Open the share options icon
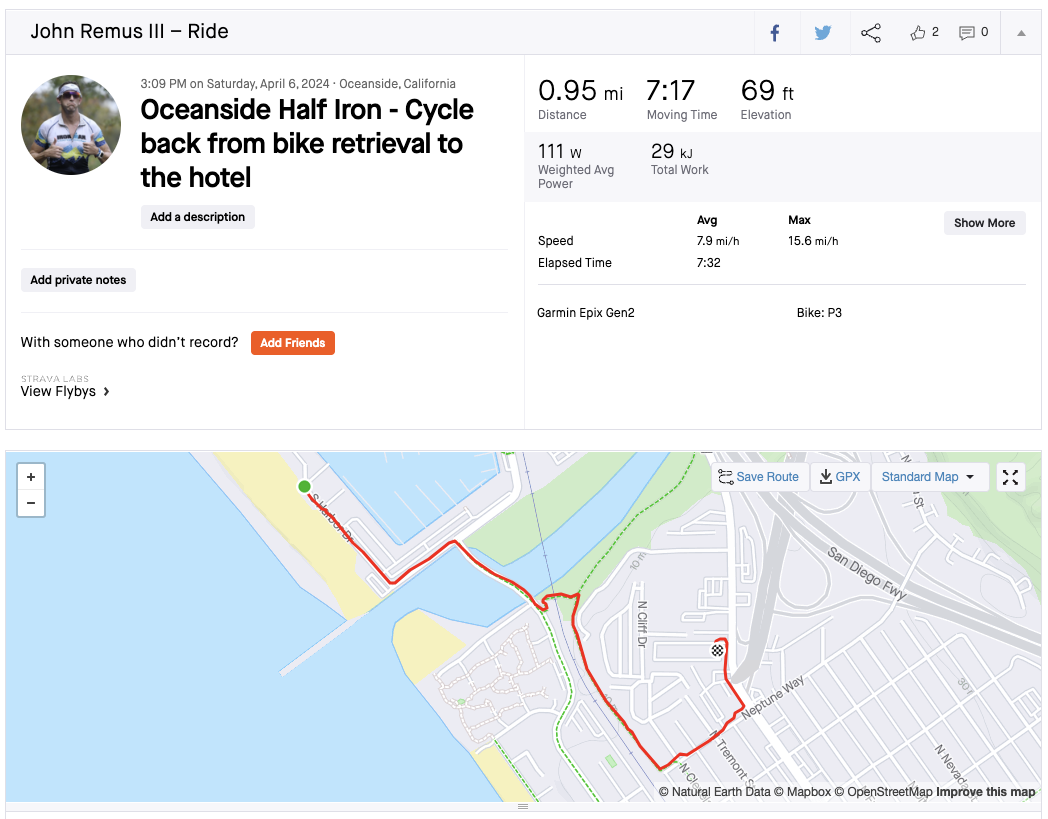 click(871, 33)
